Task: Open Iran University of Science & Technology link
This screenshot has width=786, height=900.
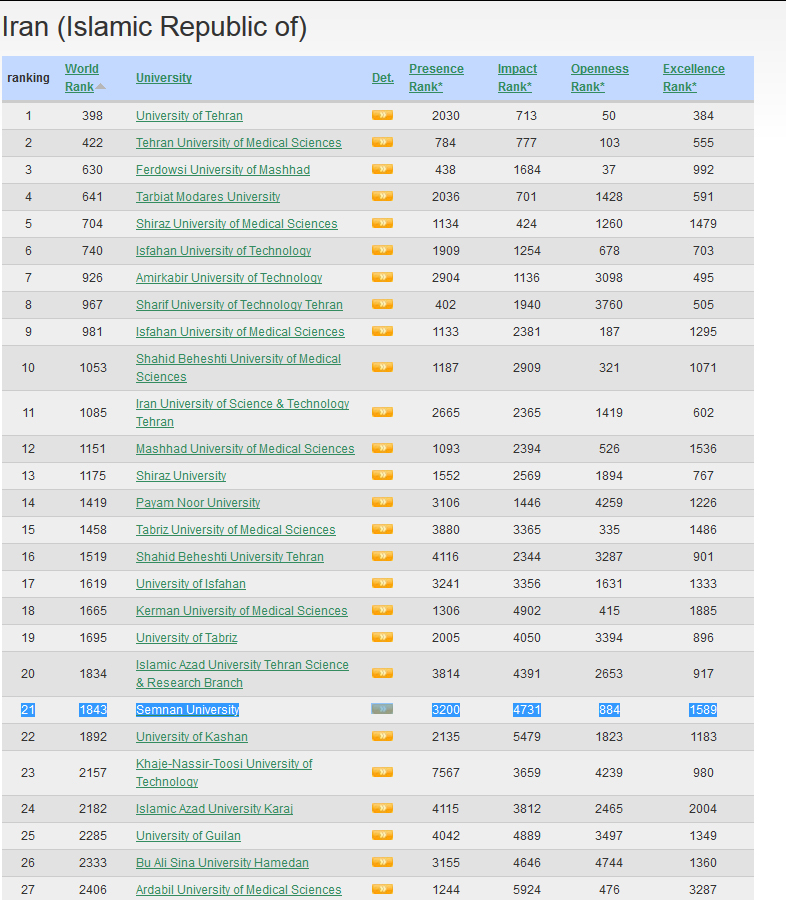Action: pyautogui.click(x=242, y=412)
